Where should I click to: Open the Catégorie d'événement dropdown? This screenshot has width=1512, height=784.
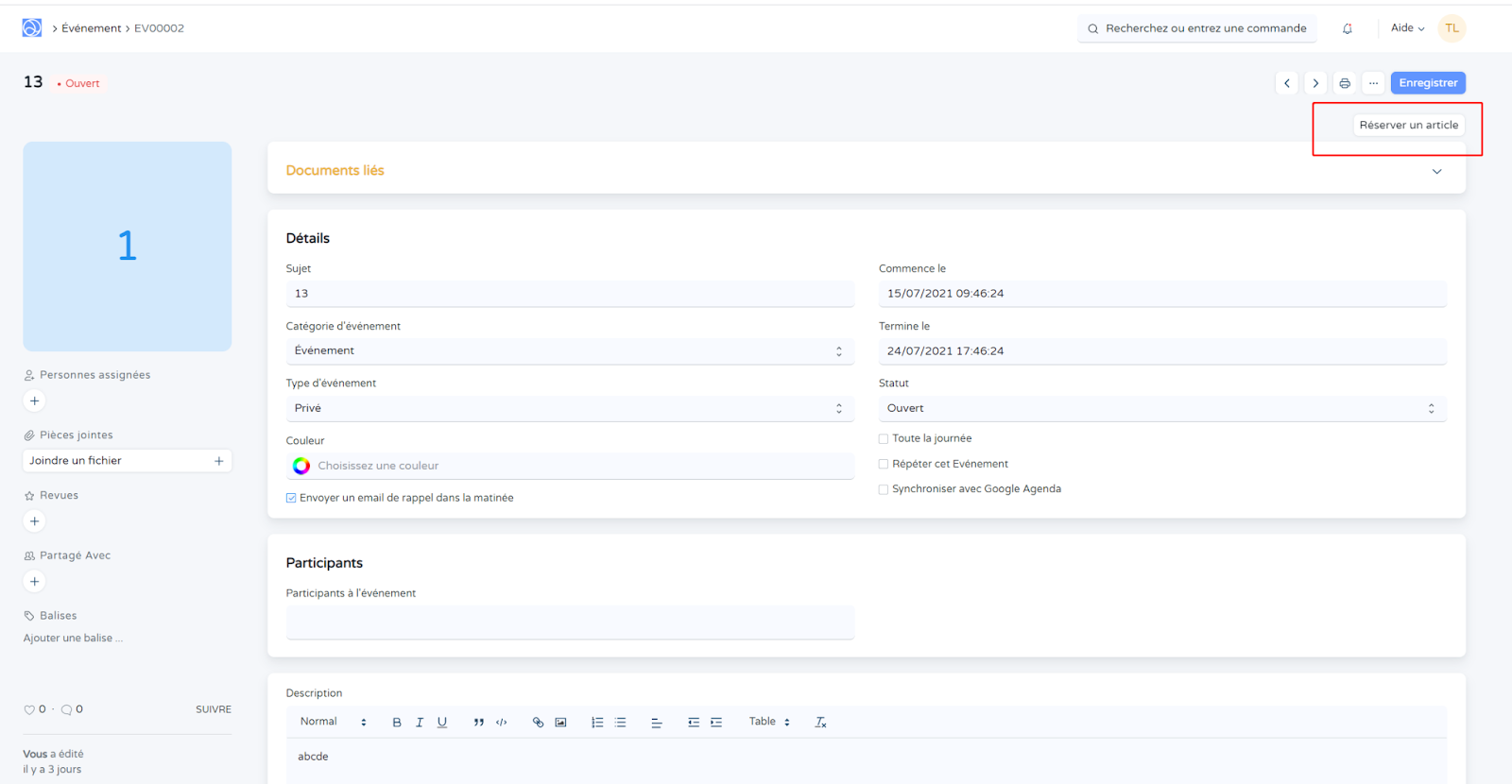coord(569,351)
